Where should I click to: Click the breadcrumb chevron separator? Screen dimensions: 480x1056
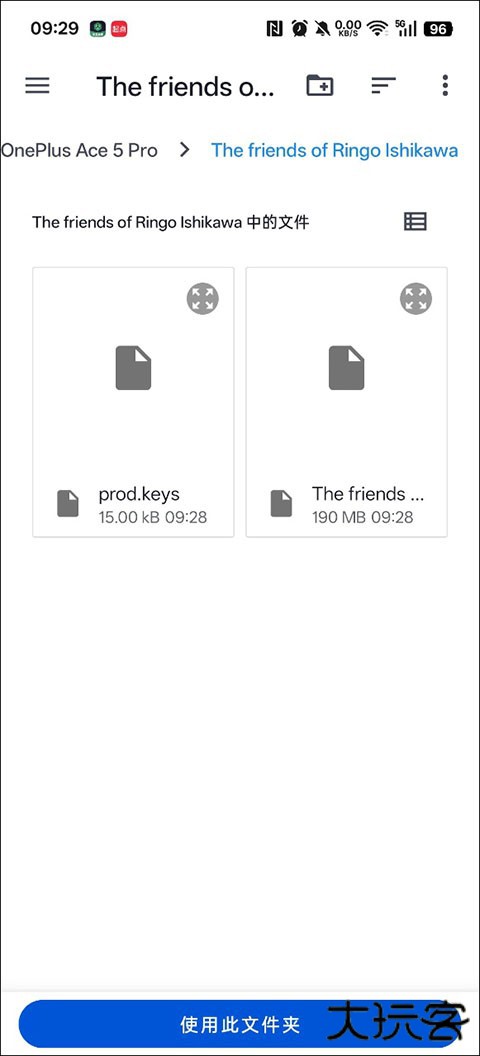point(185,150)
